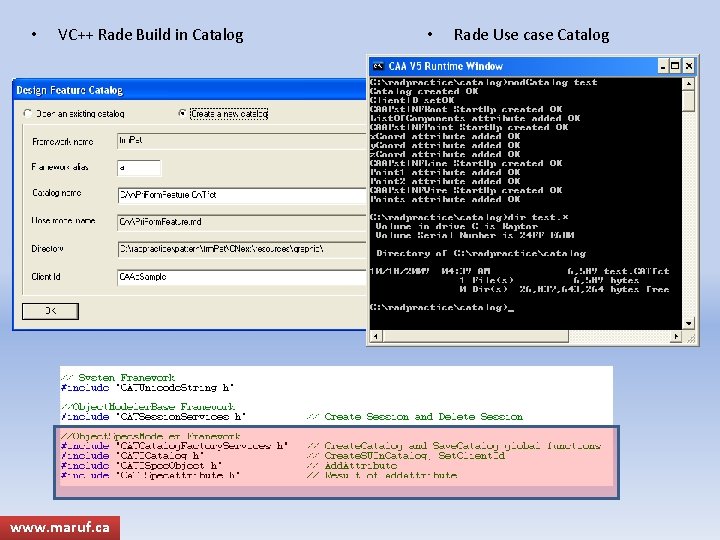The image size is (720, 540).
Task: Click '#include CATISpecObject.h' code line
Action: (x=141, y=466)
